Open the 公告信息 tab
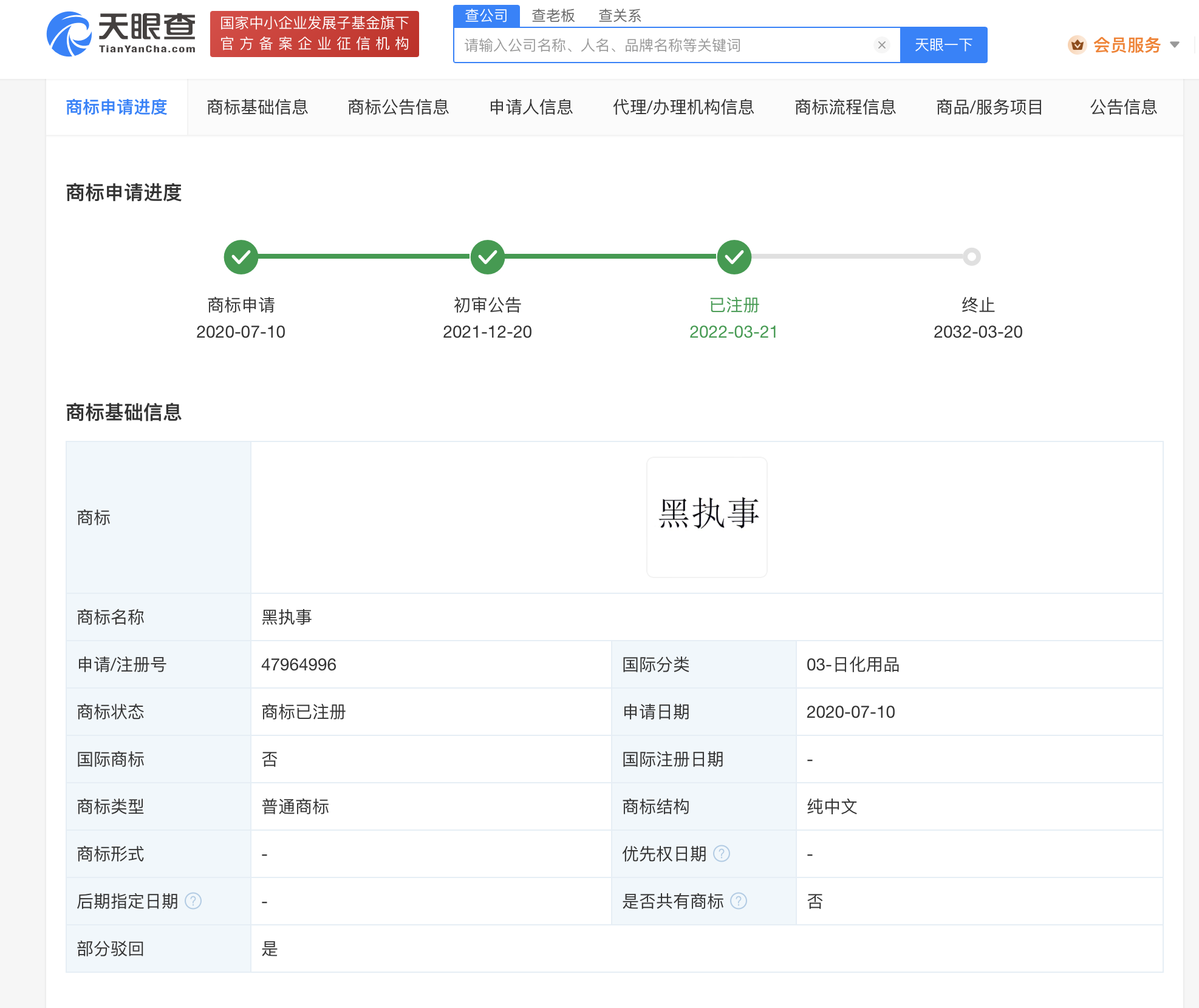The width and height of the screenshot is (1199, 1008). point(1124,107)
